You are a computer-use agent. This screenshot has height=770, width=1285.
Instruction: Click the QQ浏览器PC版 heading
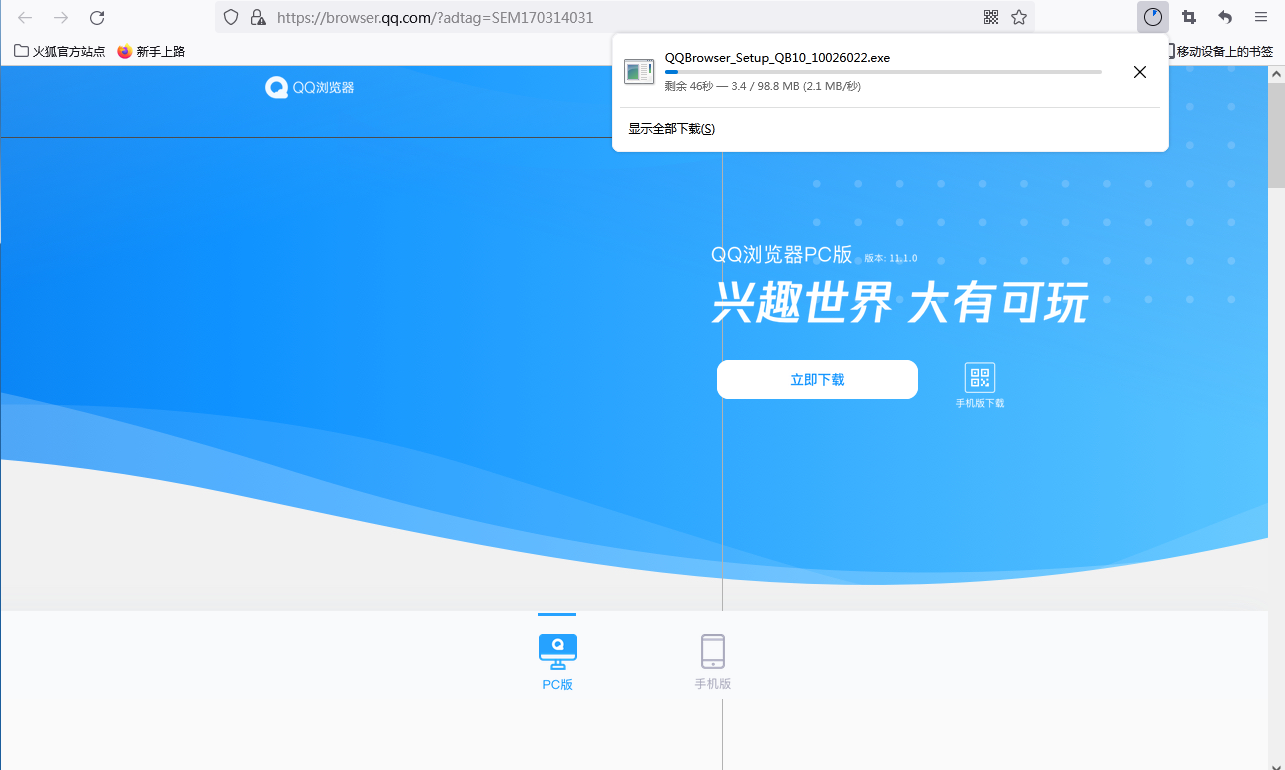[781, 254]
